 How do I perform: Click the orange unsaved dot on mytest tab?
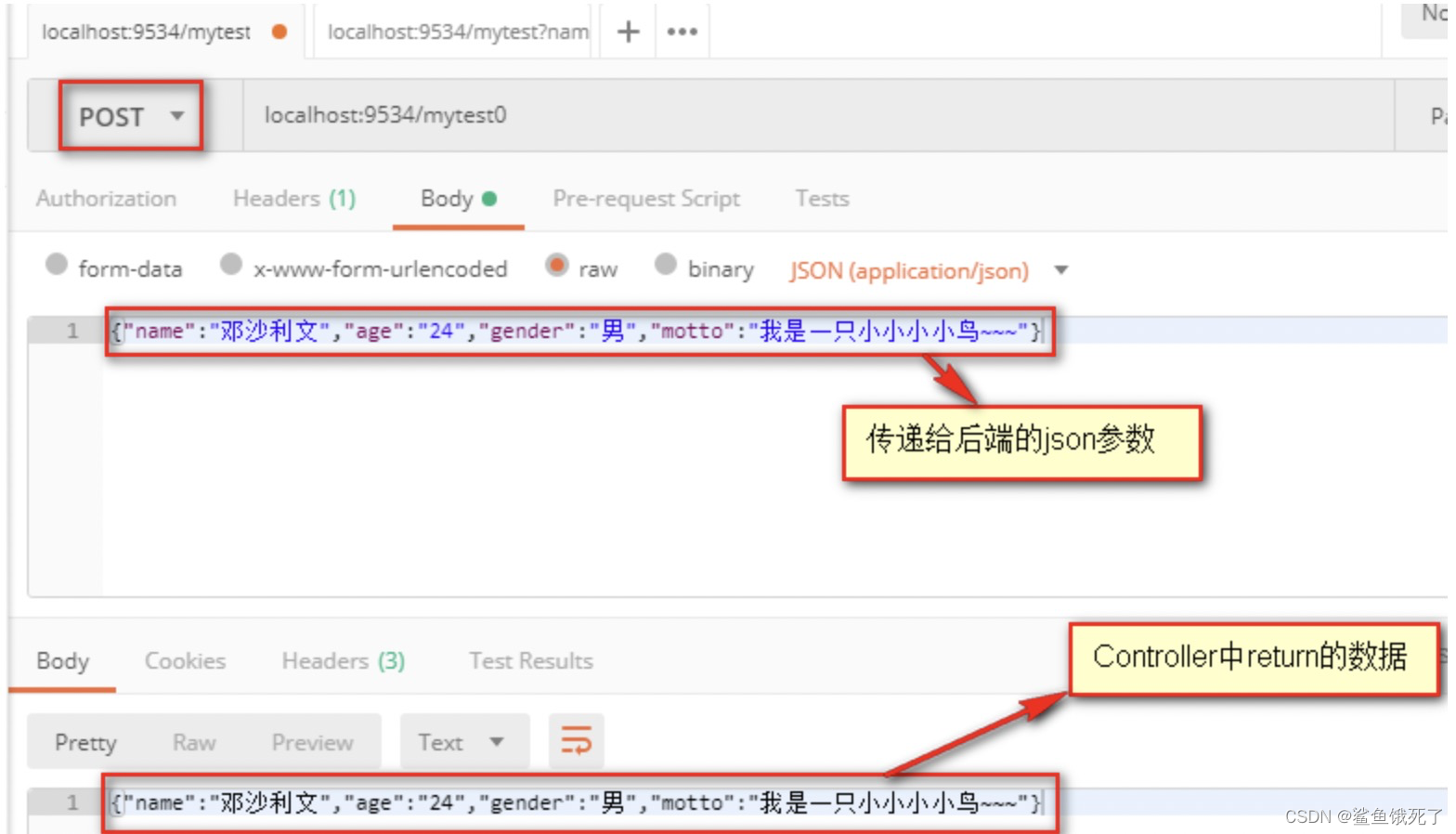tap(279, 32)
